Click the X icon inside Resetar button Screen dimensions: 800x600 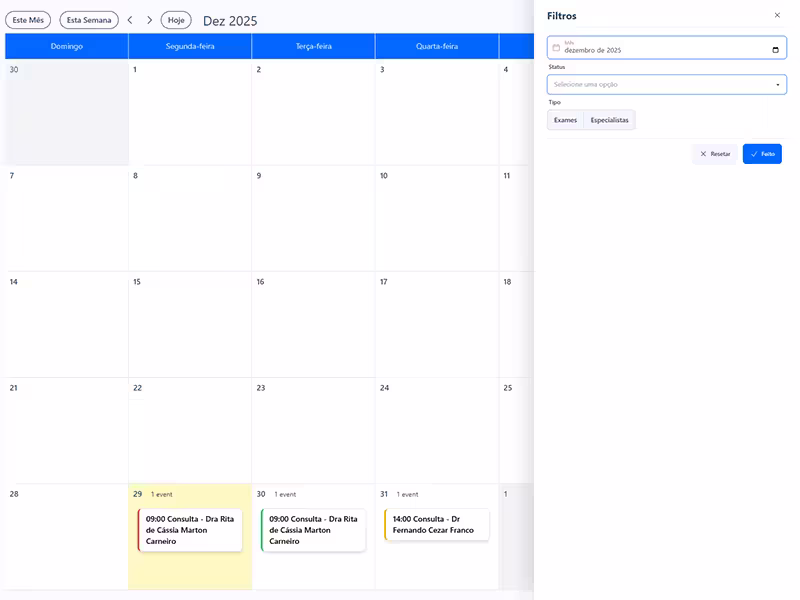702,153
